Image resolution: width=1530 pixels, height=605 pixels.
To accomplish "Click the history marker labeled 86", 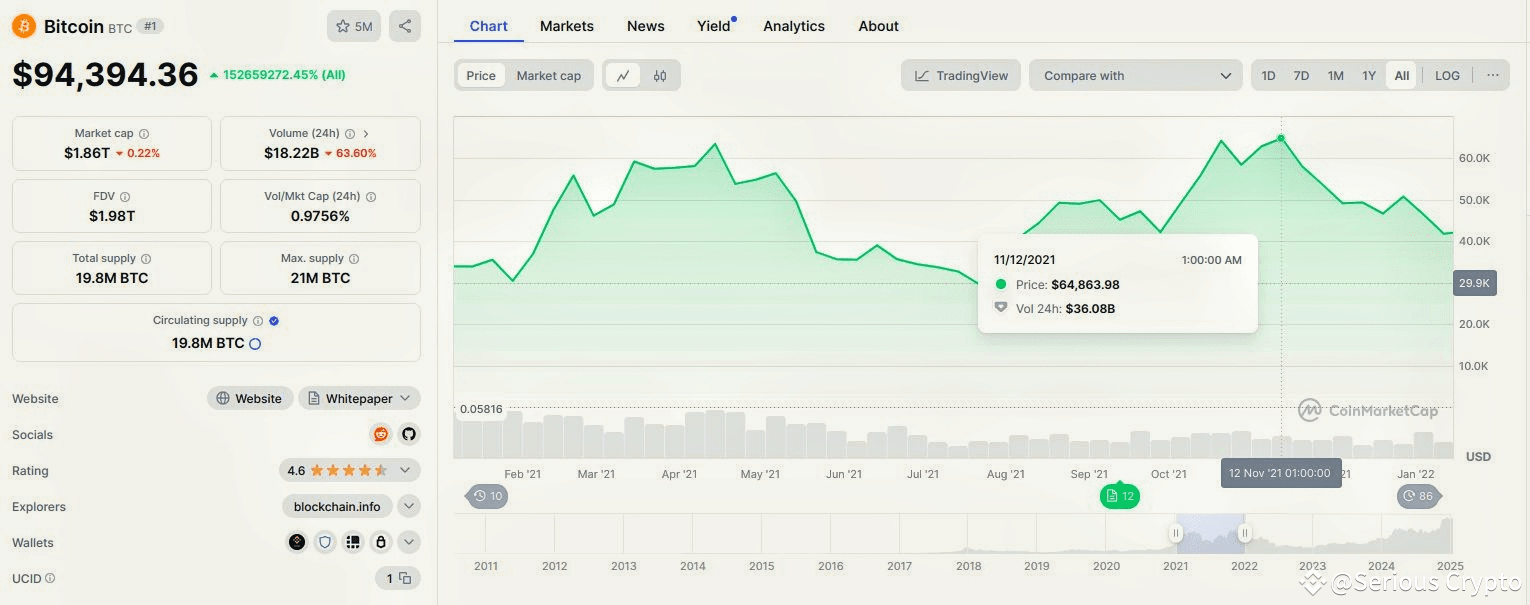I will click(1418, 496).
